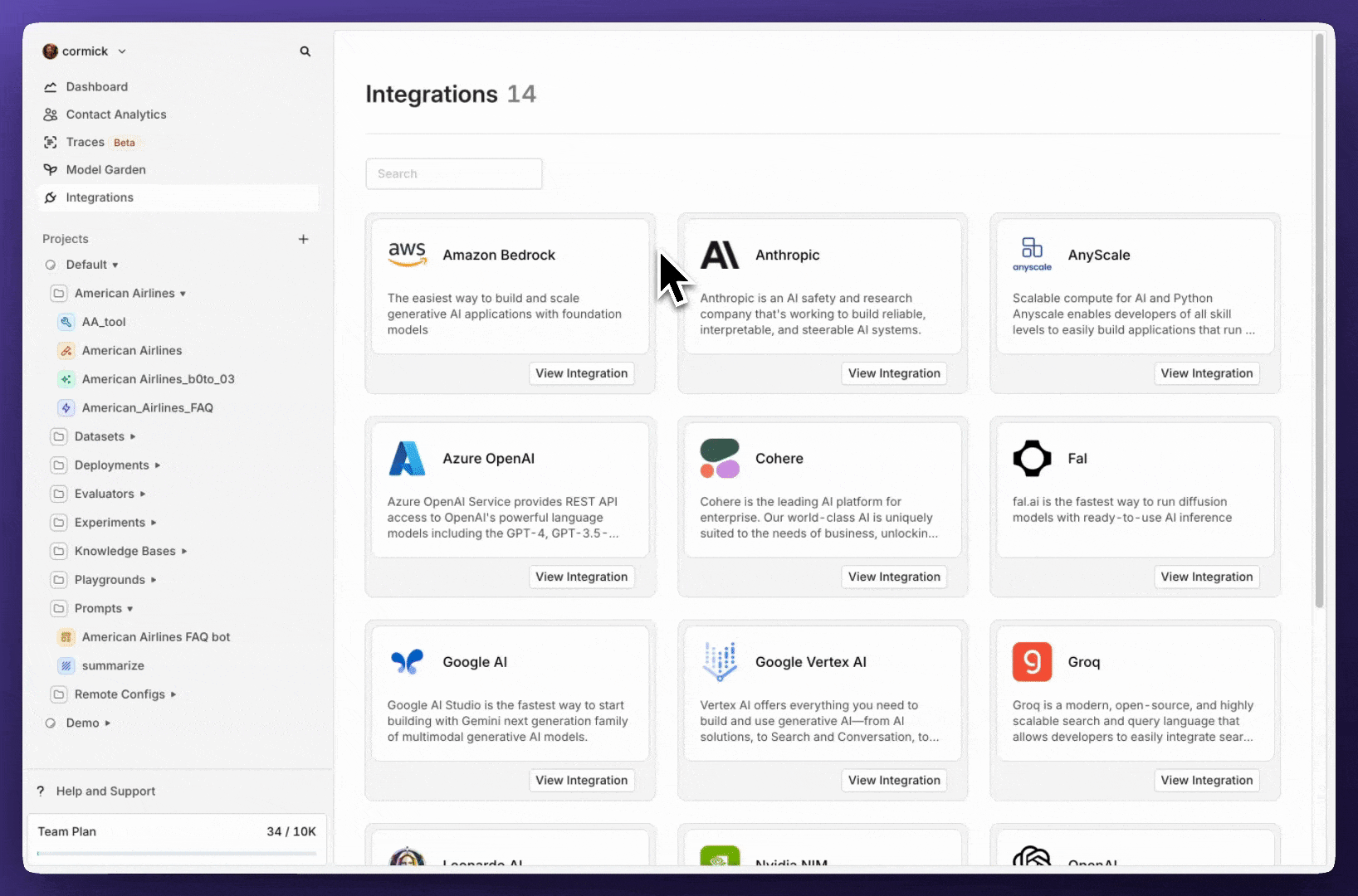View Integration for Google Vertex AI
The height and width of the screenshot is (896, 1358).
pyautogui.click(x=894, y=780)
